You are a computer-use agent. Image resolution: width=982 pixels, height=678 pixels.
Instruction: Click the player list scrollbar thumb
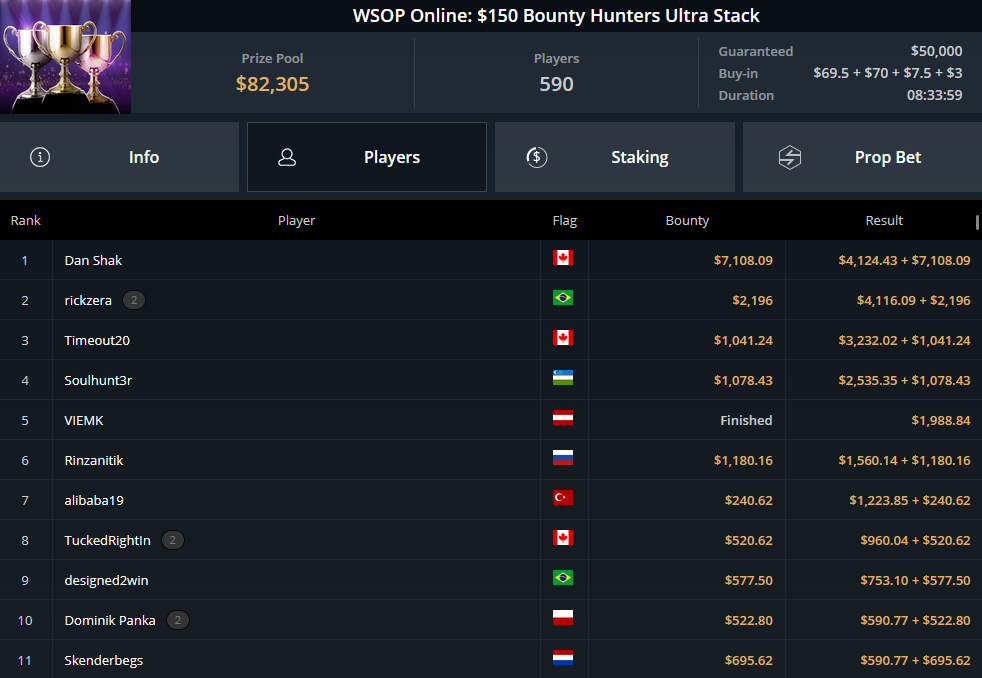[977, 222]
